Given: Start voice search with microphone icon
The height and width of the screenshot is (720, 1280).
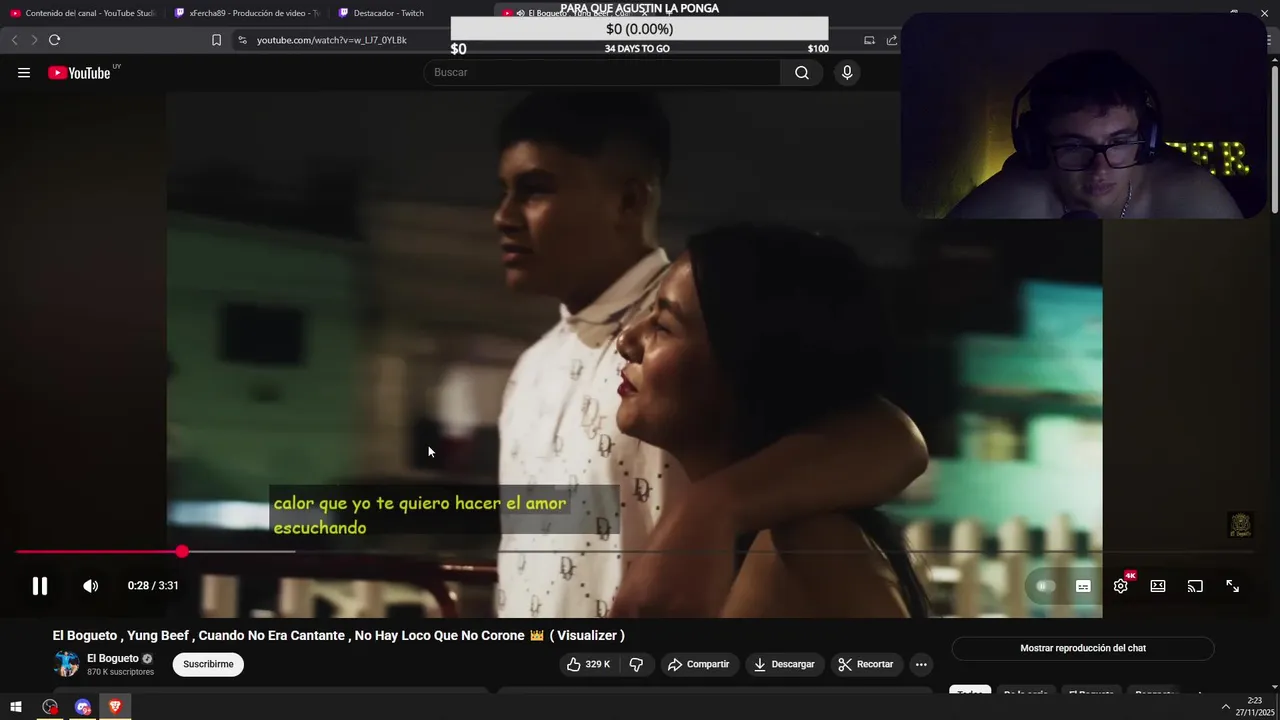Looking at the screenshot, I should pyautogui.click(x=847, y=72).
